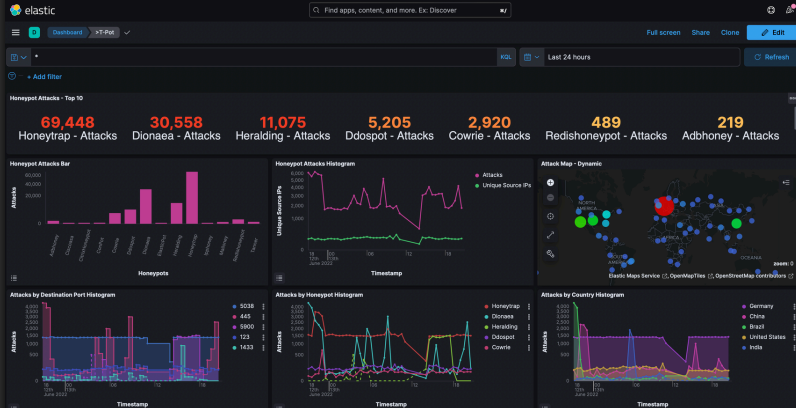The image size is (796, 408).
Task: Click the Elastic logo
Action: click(30, 9)
